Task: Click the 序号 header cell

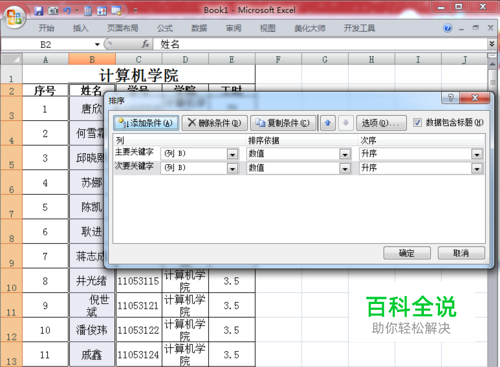Action: [x=45, y=90]
